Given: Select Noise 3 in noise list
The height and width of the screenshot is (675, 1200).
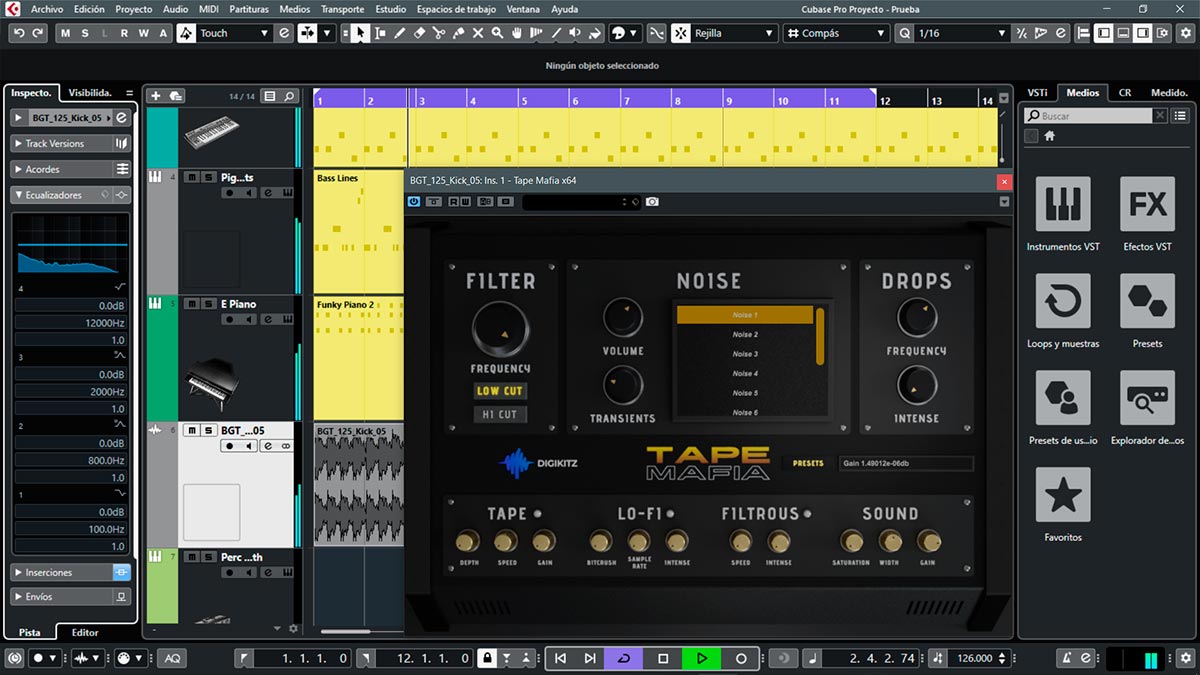Looking at the screenshot, I should coord(745,354).
